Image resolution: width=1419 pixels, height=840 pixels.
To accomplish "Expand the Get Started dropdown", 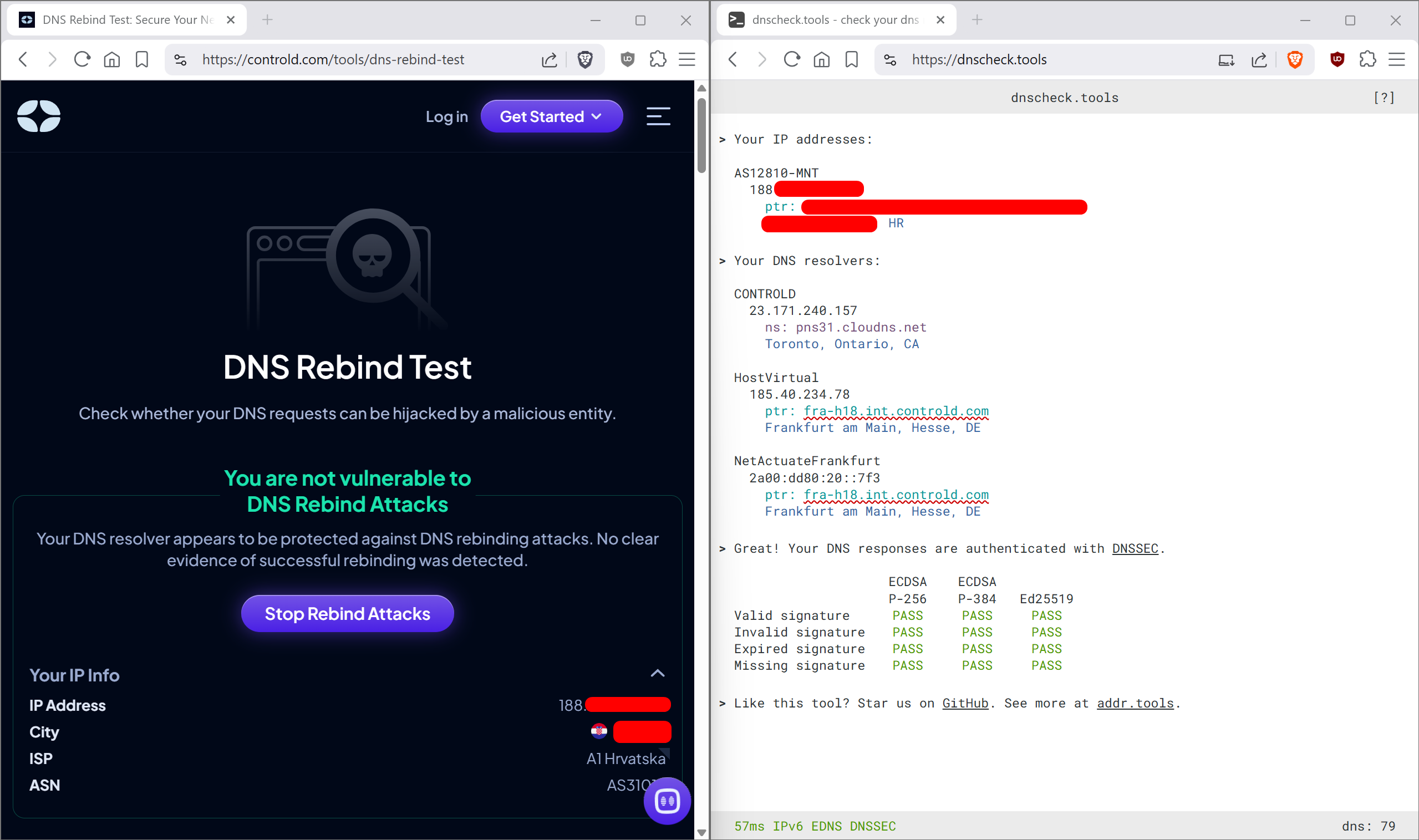I will click(551, 116).
